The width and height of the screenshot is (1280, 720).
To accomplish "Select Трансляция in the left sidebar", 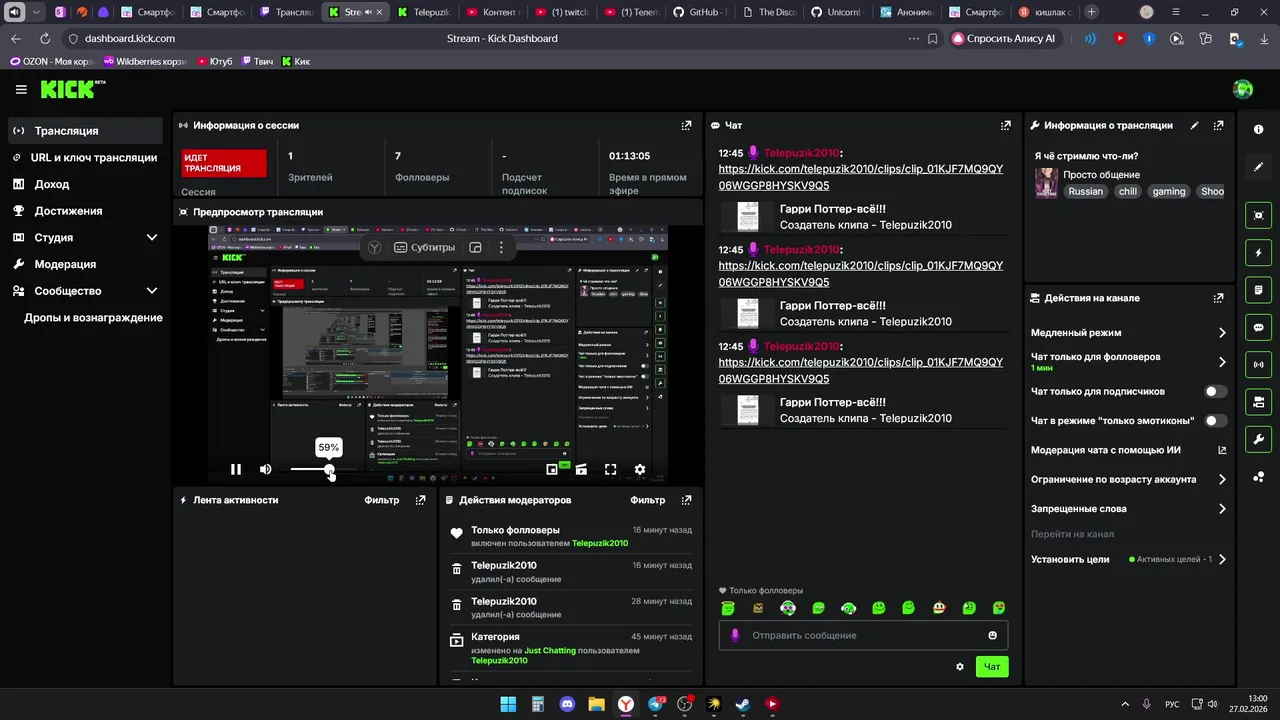I will click(85, 131).
